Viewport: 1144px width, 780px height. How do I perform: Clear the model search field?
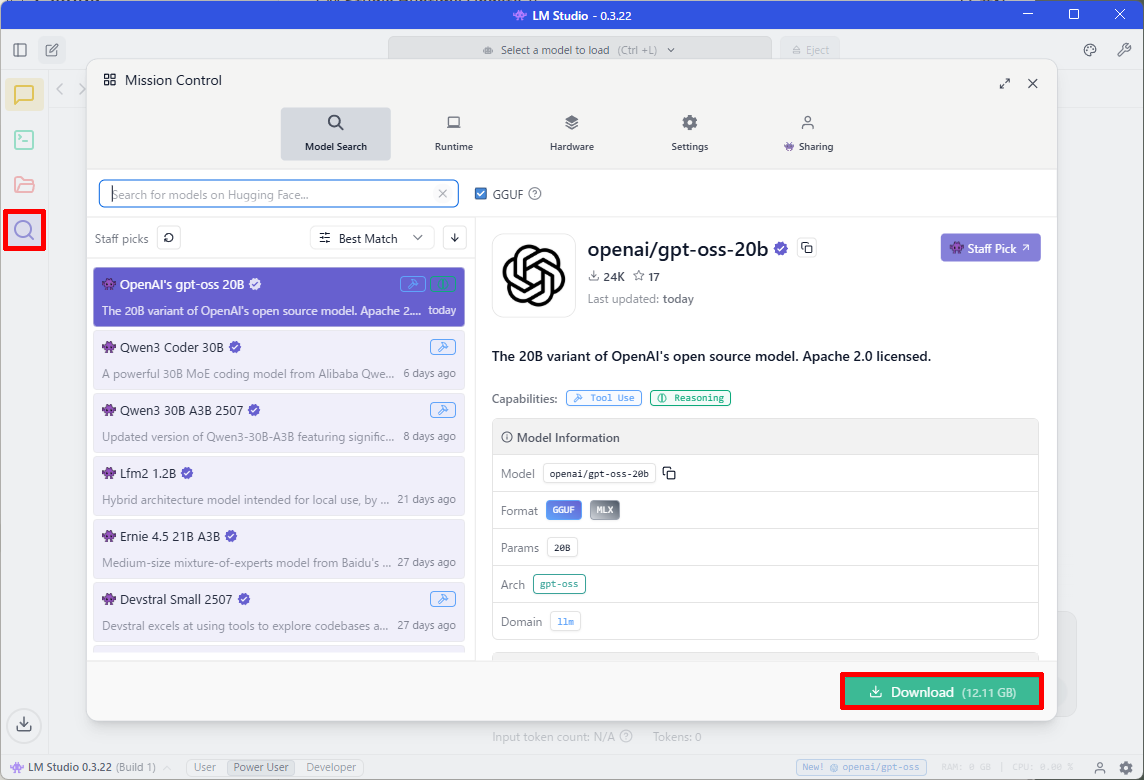pyautogui.click(x=442, y=193)
